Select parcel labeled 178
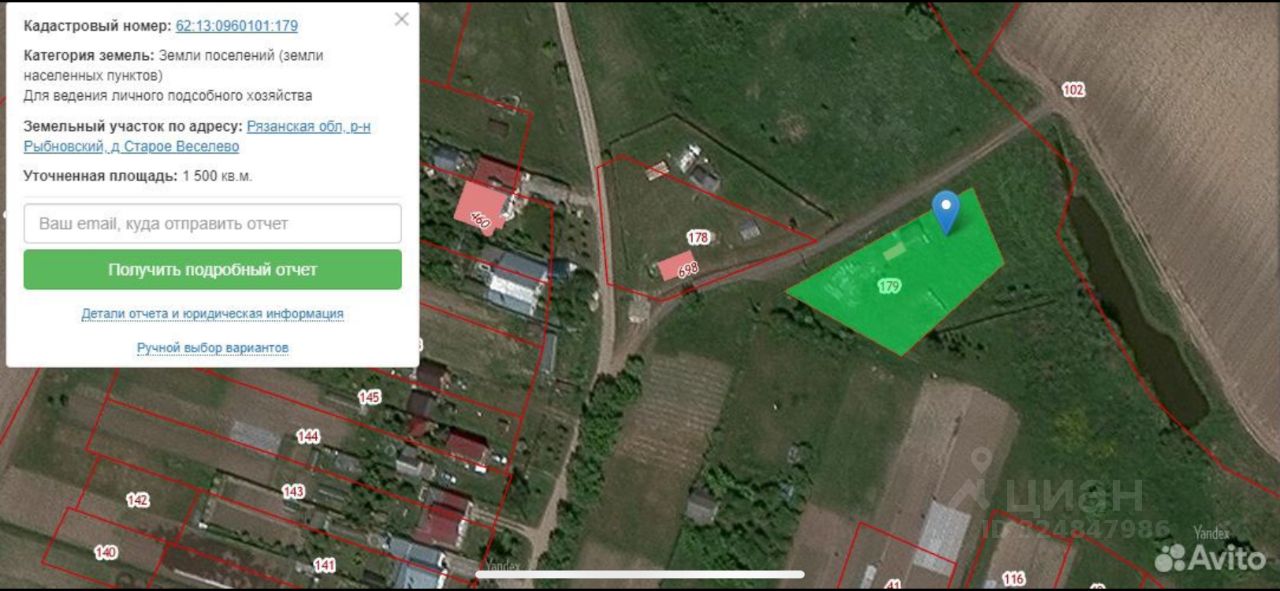The height and width of the screenshot is (591, 1280). click(x=698, y=237)
